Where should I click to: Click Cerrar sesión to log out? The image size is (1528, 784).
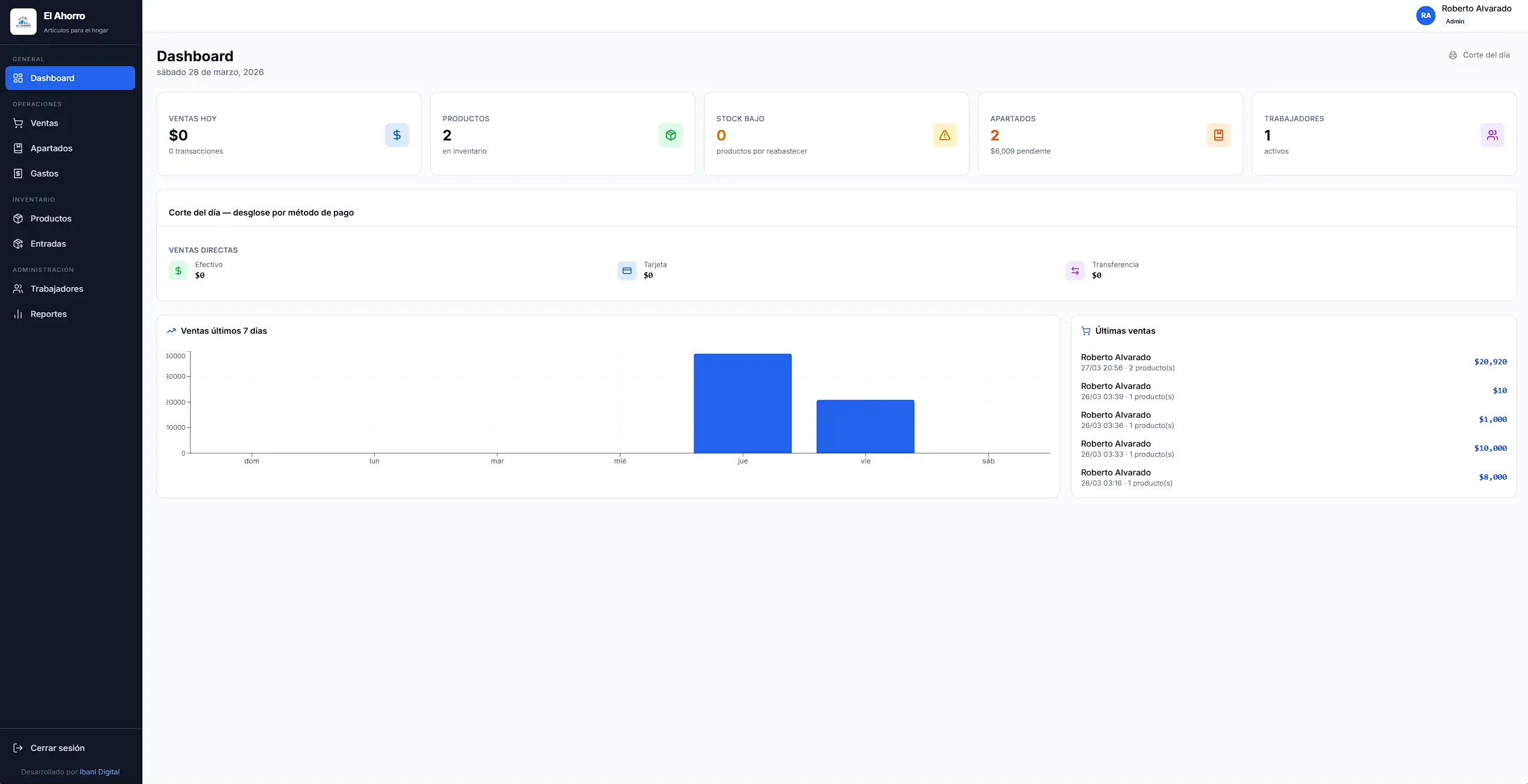coord(57,748)
